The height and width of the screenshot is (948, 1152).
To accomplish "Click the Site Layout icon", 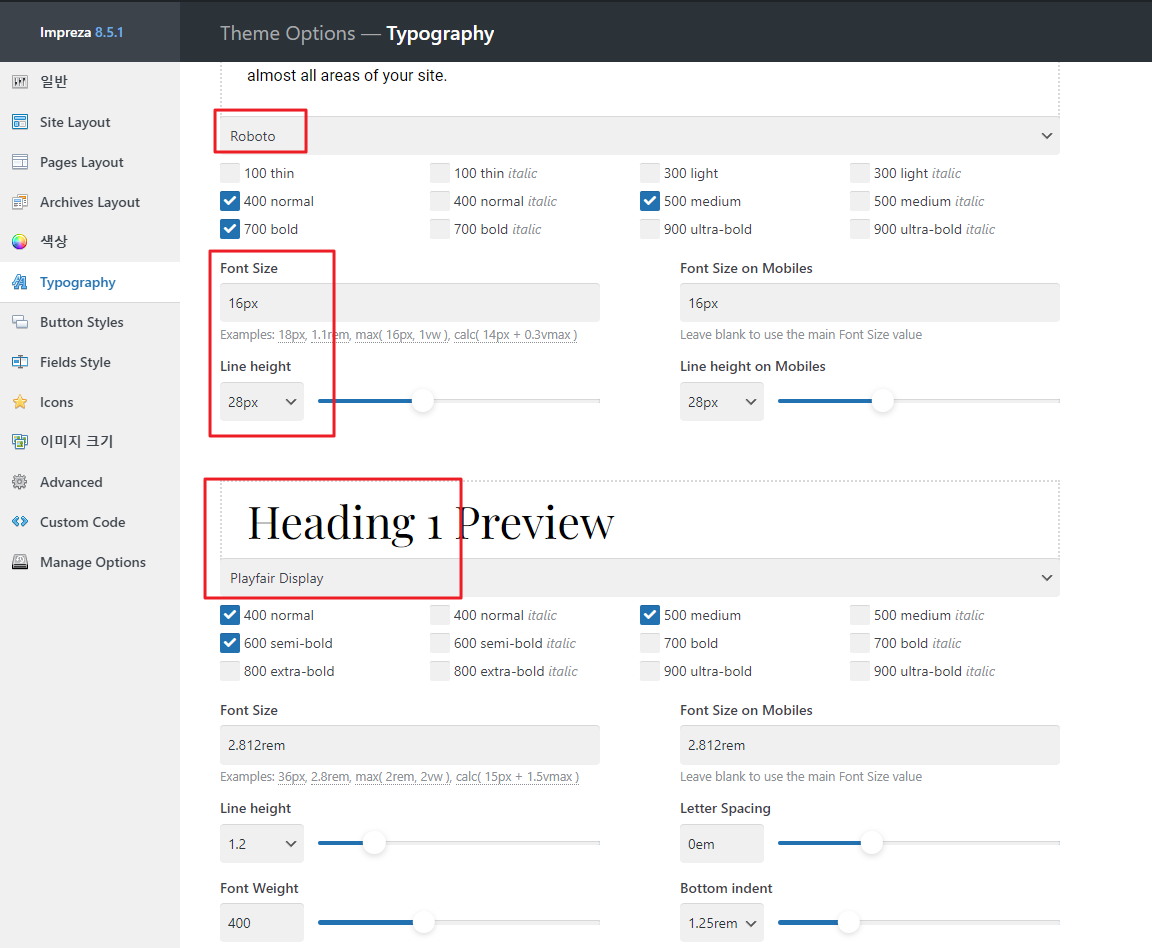I will 20,122.
